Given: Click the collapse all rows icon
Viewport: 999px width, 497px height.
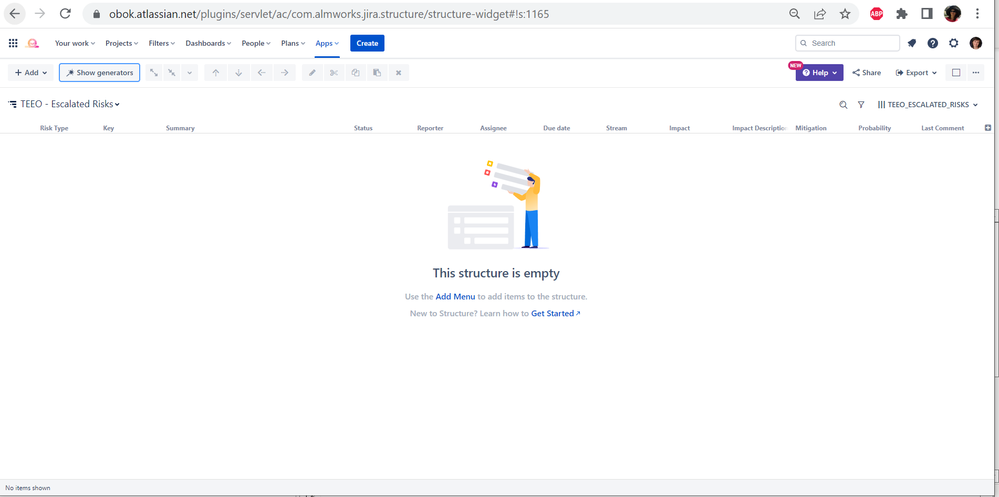Looking at the screenshot, I should 171,73.
